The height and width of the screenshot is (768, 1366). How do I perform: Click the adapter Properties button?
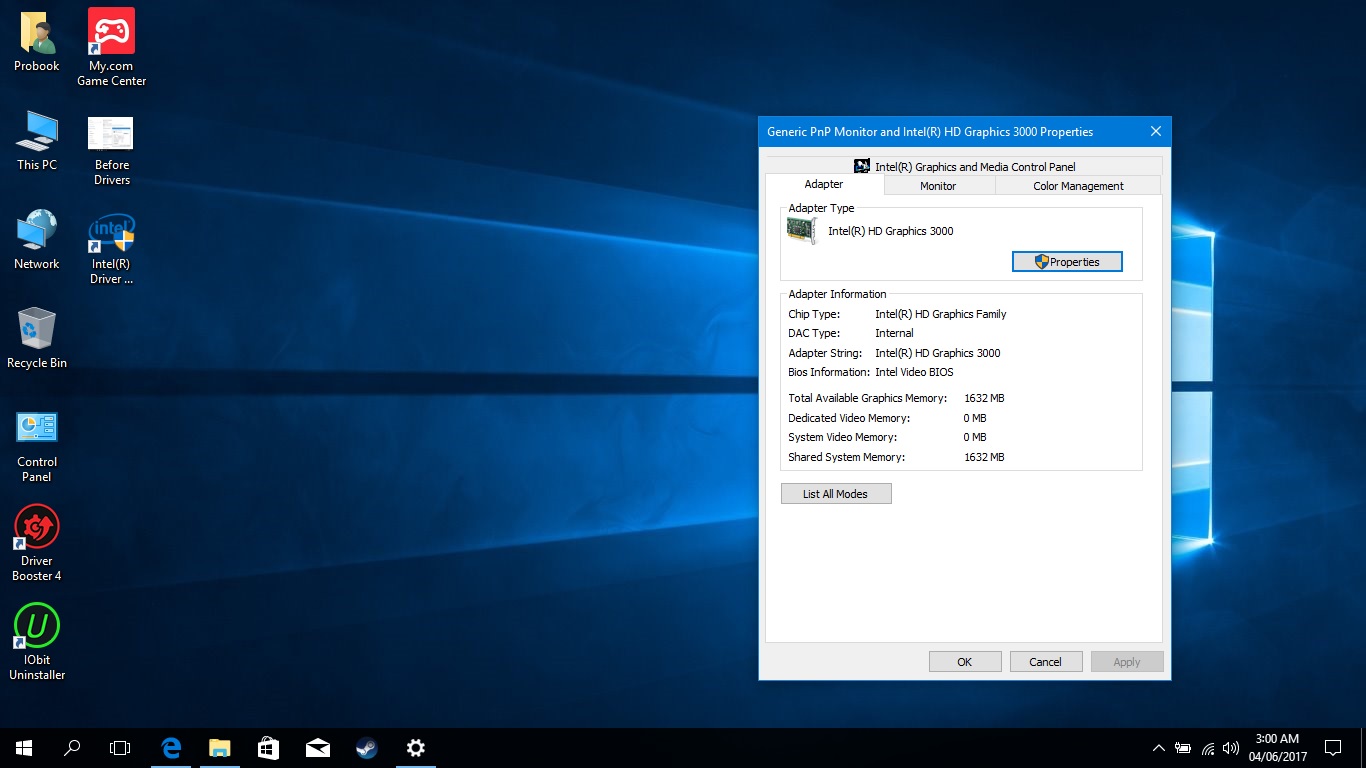point(1067,262)
